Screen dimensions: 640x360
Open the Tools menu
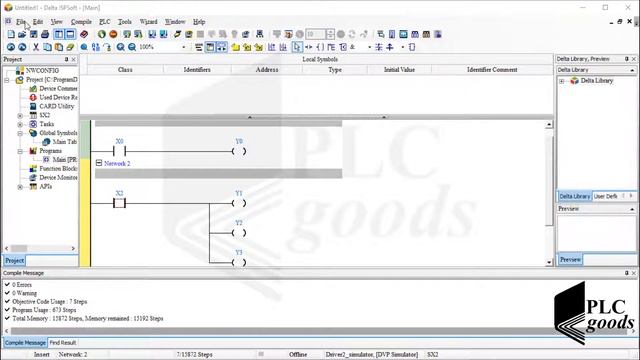click(x=125, y=22)
